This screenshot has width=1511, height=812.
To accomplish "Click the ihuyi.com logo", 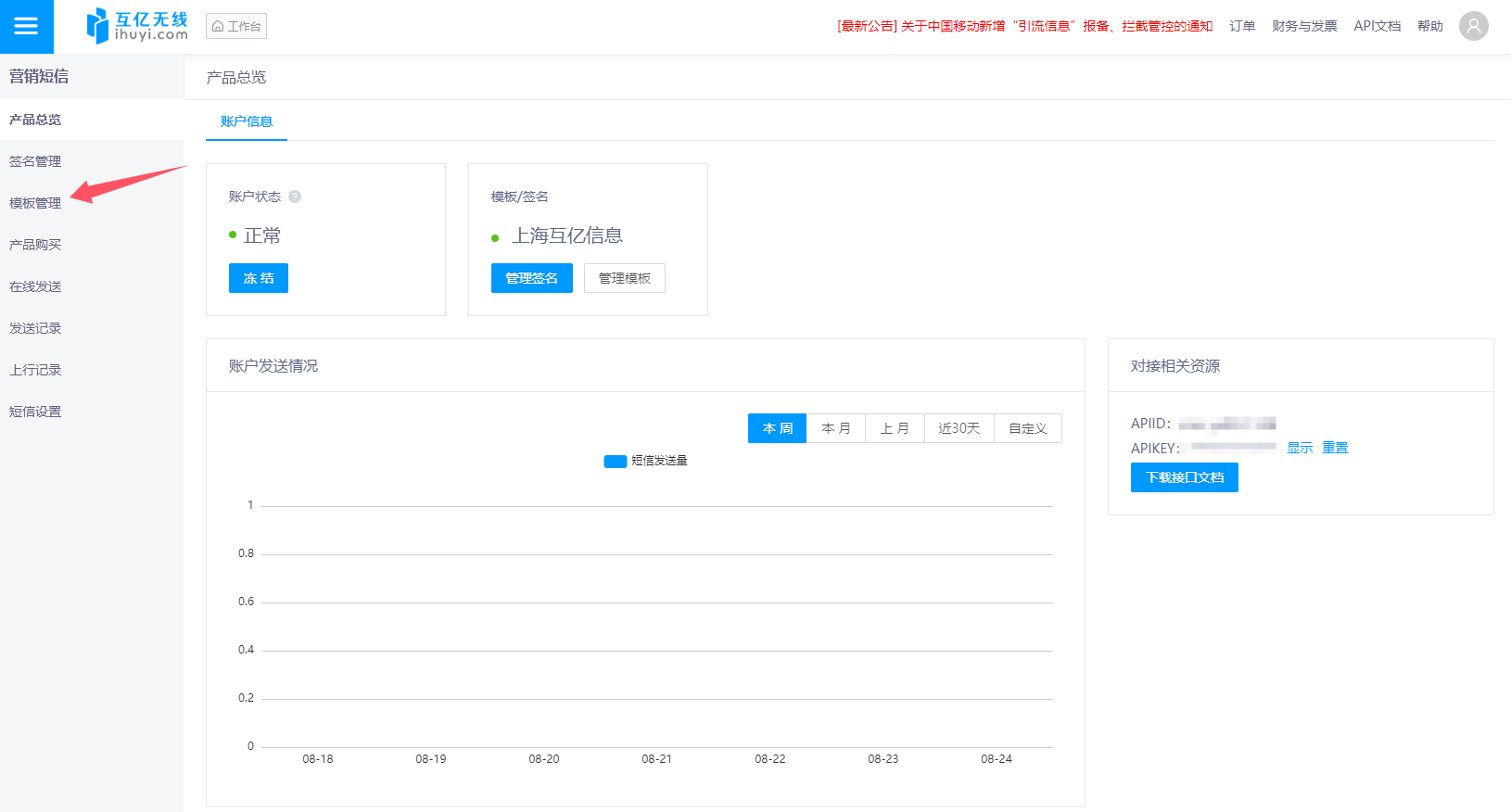I will pyautogui.click(x=137, y=26).
